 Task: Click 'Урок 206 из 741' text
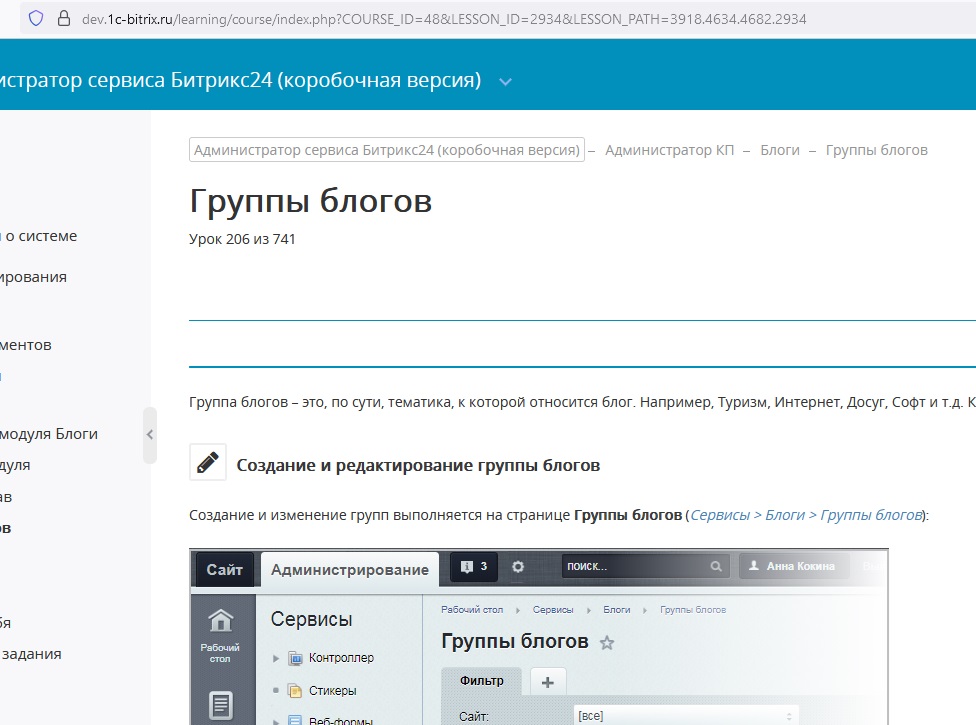(242, 239)
